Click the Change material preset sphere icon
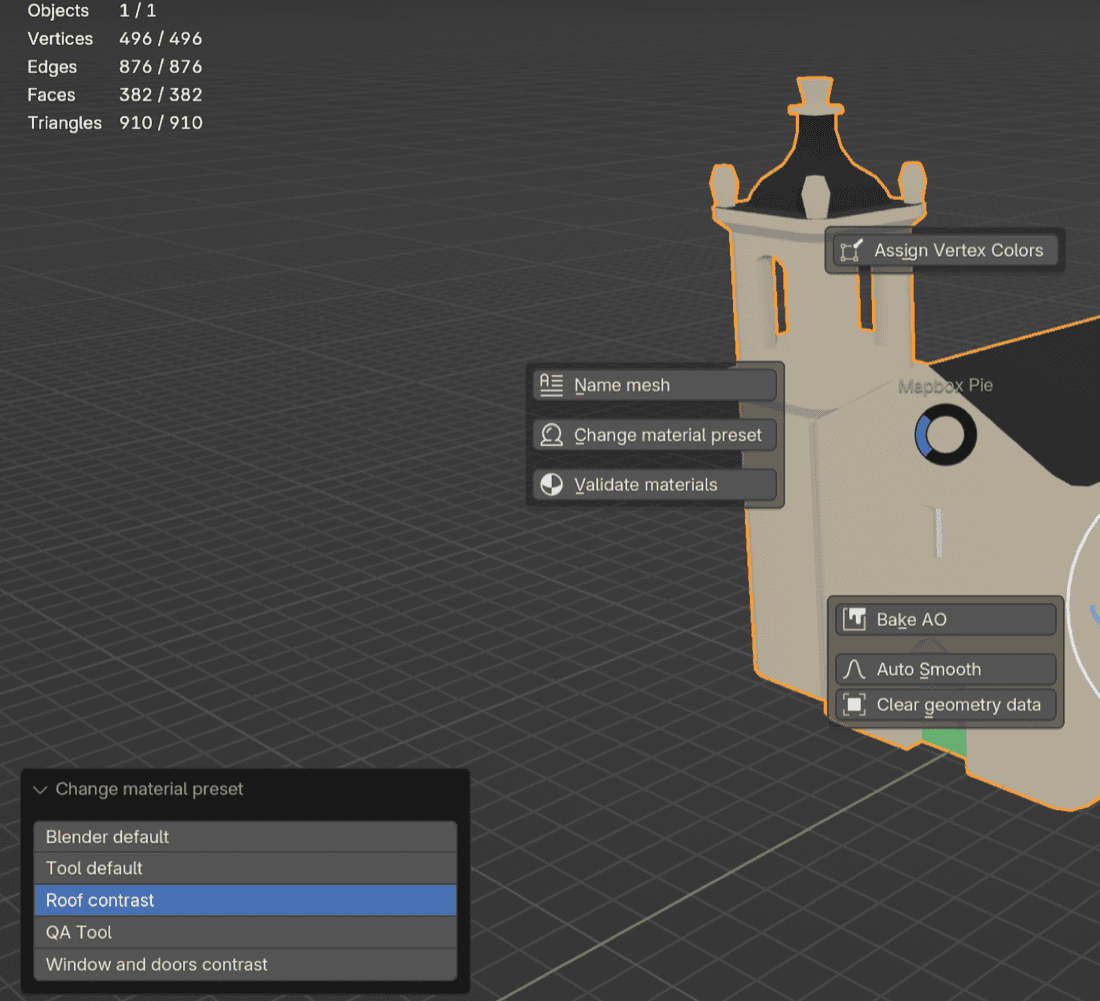 (x=551, y=435)
